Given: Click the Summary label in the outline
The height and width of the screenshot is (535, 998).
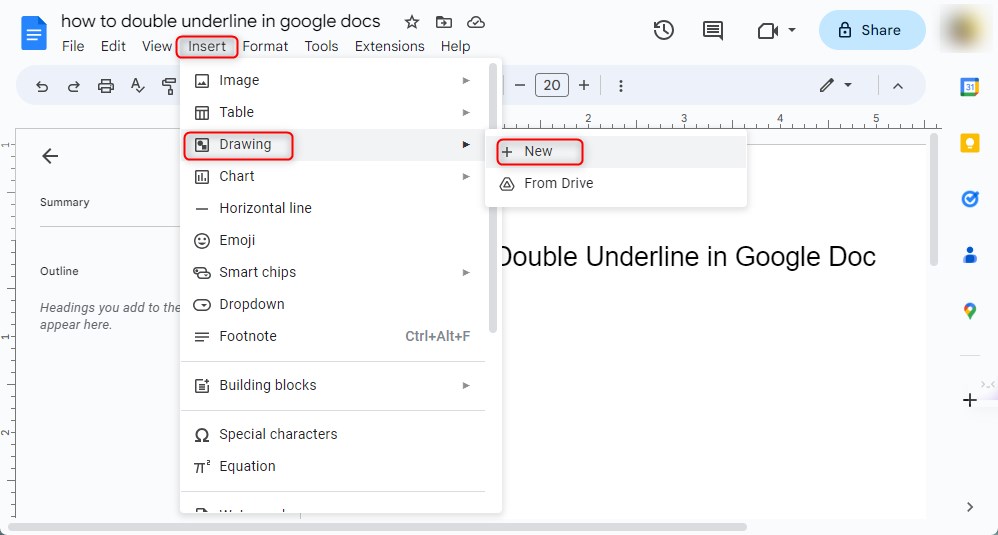Looking at the screenshot, I should pos(64,202).
